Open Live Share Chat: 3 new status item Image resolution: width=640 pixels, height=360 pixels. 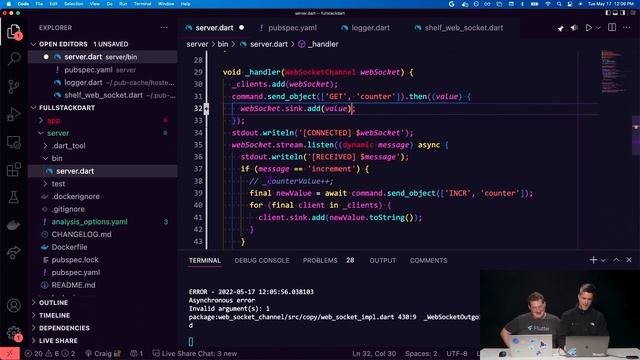195,353
